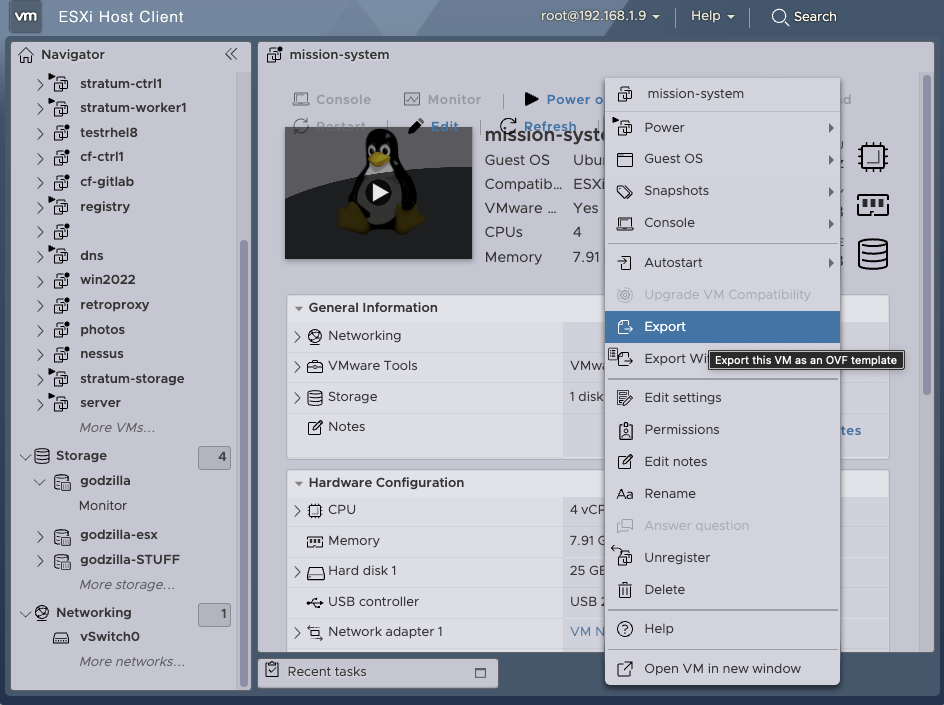Expand the godzilla-esx datastore node
The width and height of the screenshot is (944, 705).
tap(40, 536)
